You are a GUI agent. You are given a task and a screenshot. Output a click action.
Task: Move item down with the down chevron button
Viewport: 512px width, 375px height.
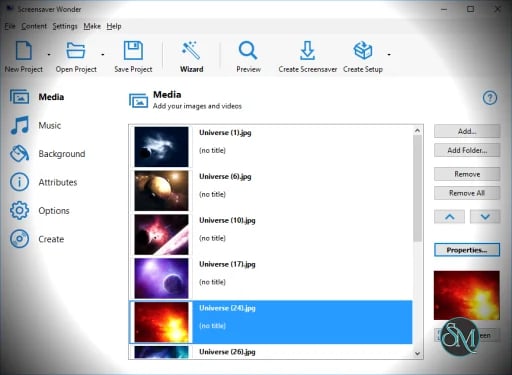pos(485,217)
